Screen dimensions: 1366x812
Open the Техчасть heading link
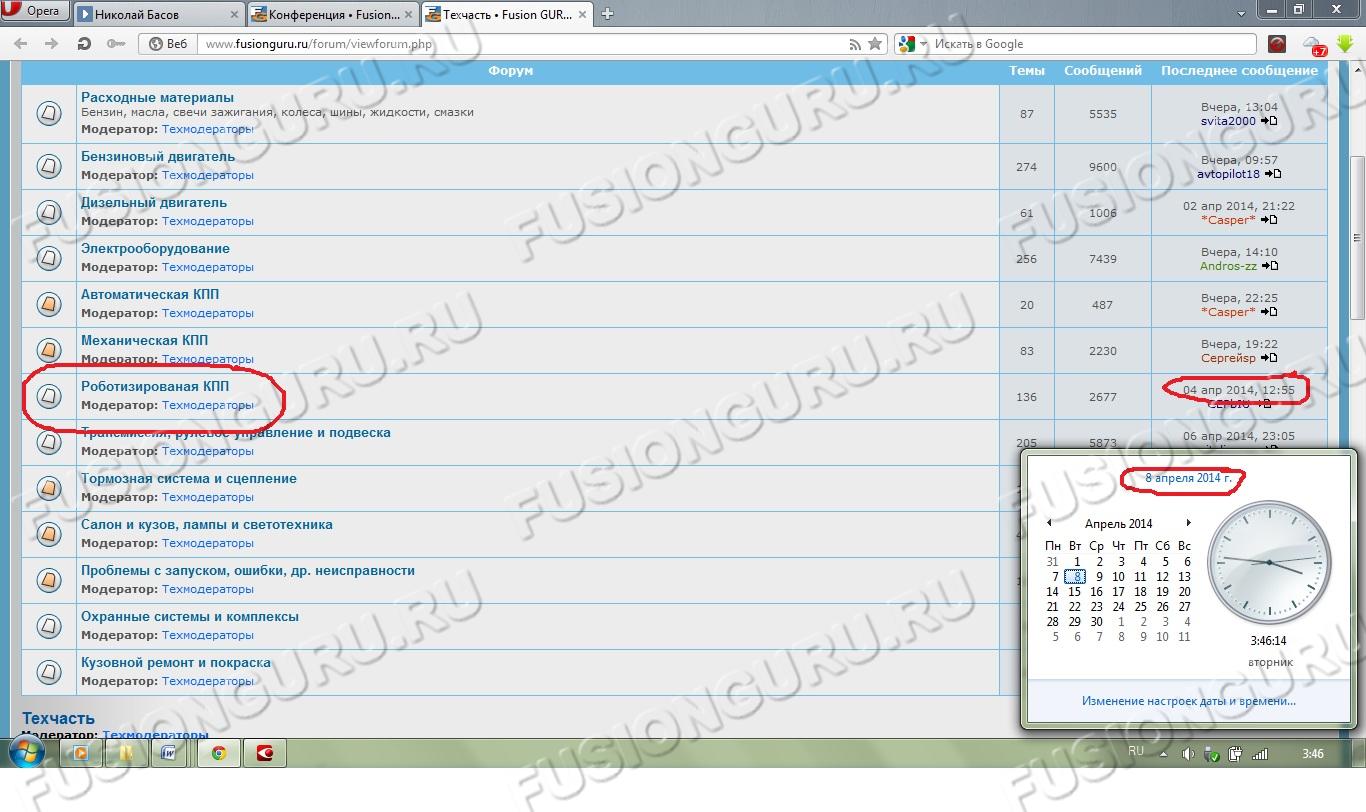58,718
